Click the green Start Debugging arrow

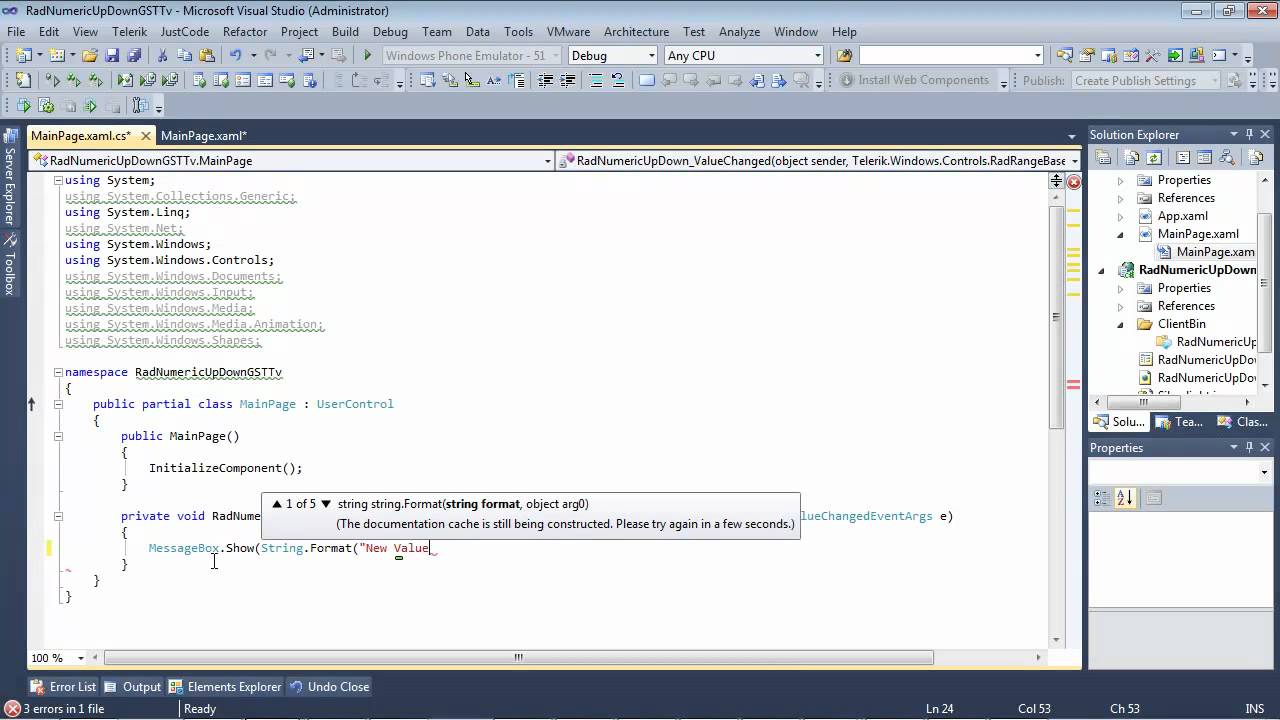(x=367, y=56)
